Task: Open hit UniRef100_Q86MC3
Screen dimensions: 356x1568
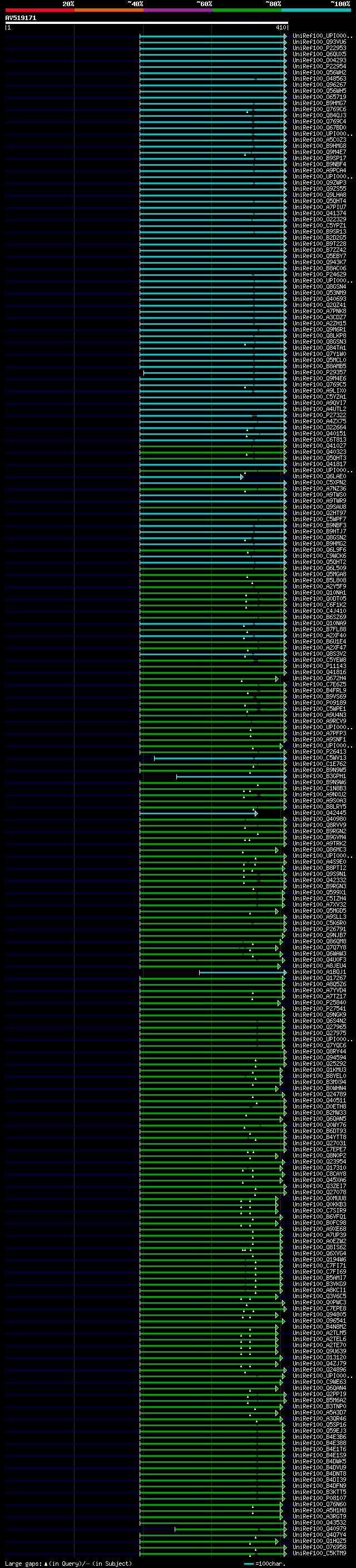Action: 319,850
